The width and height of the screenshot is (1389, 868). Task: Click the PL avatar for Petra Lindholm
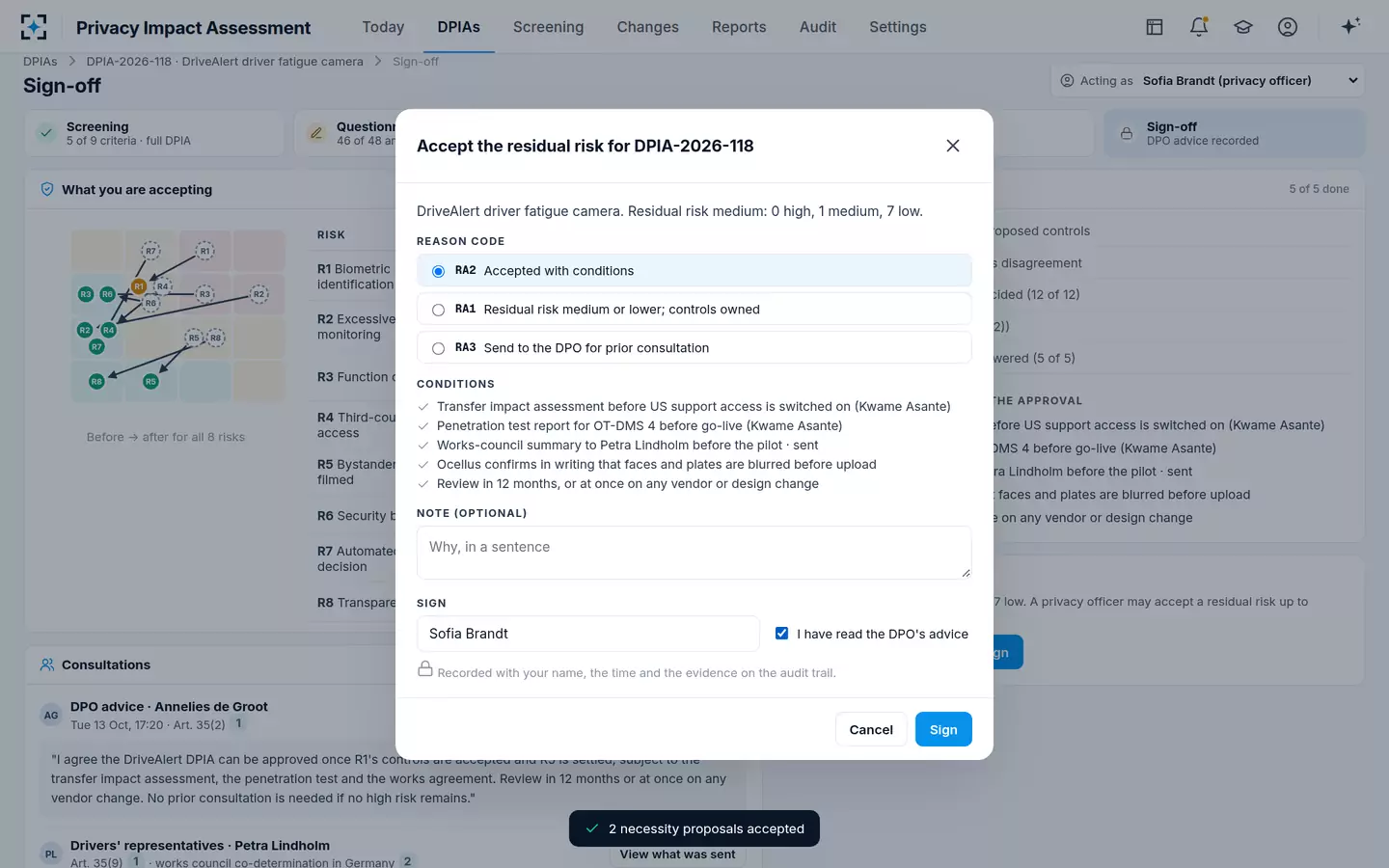(x=51, y=854)
